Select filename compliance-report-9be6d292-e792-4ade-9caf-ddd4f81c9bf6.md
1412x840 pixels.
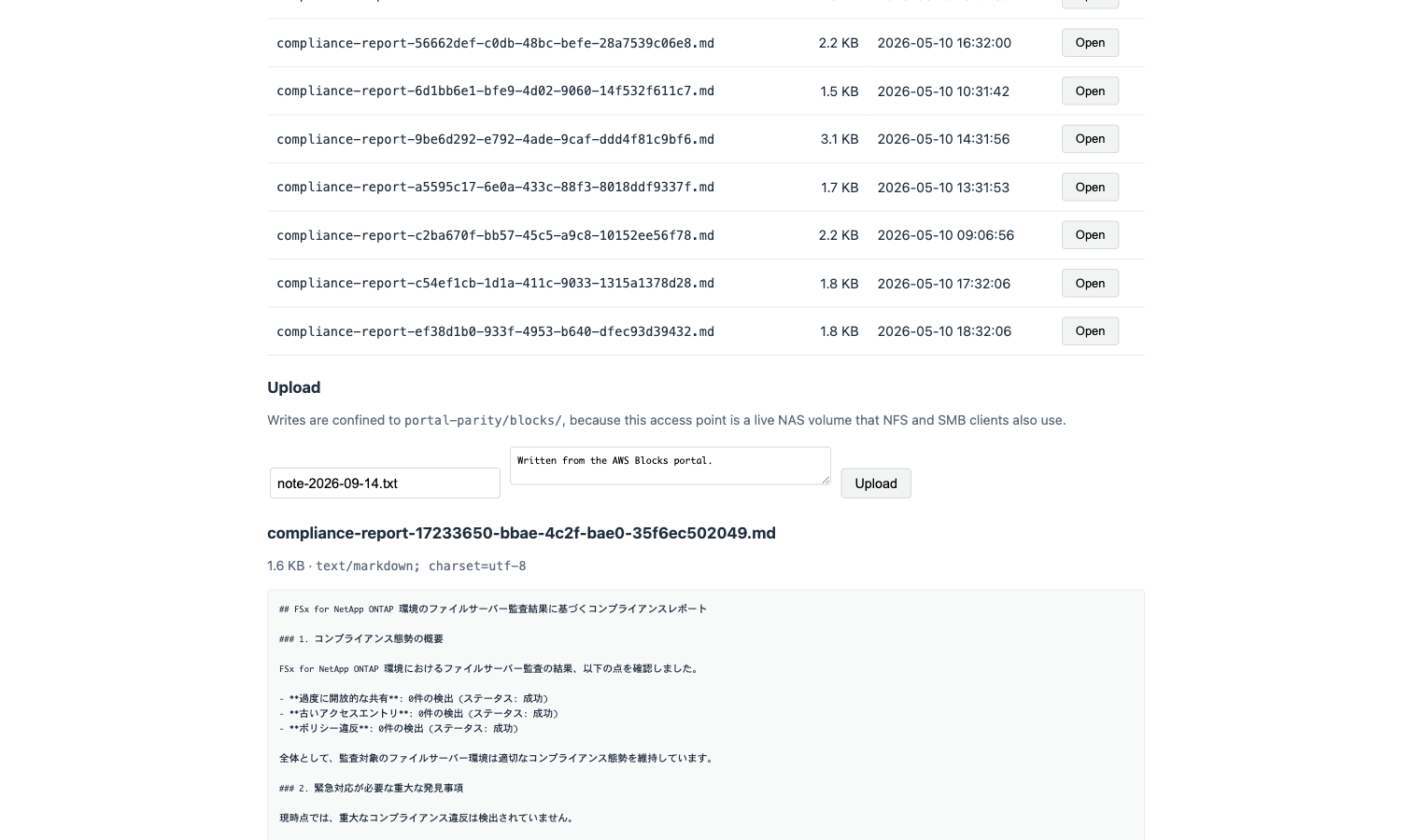[495, 139]
